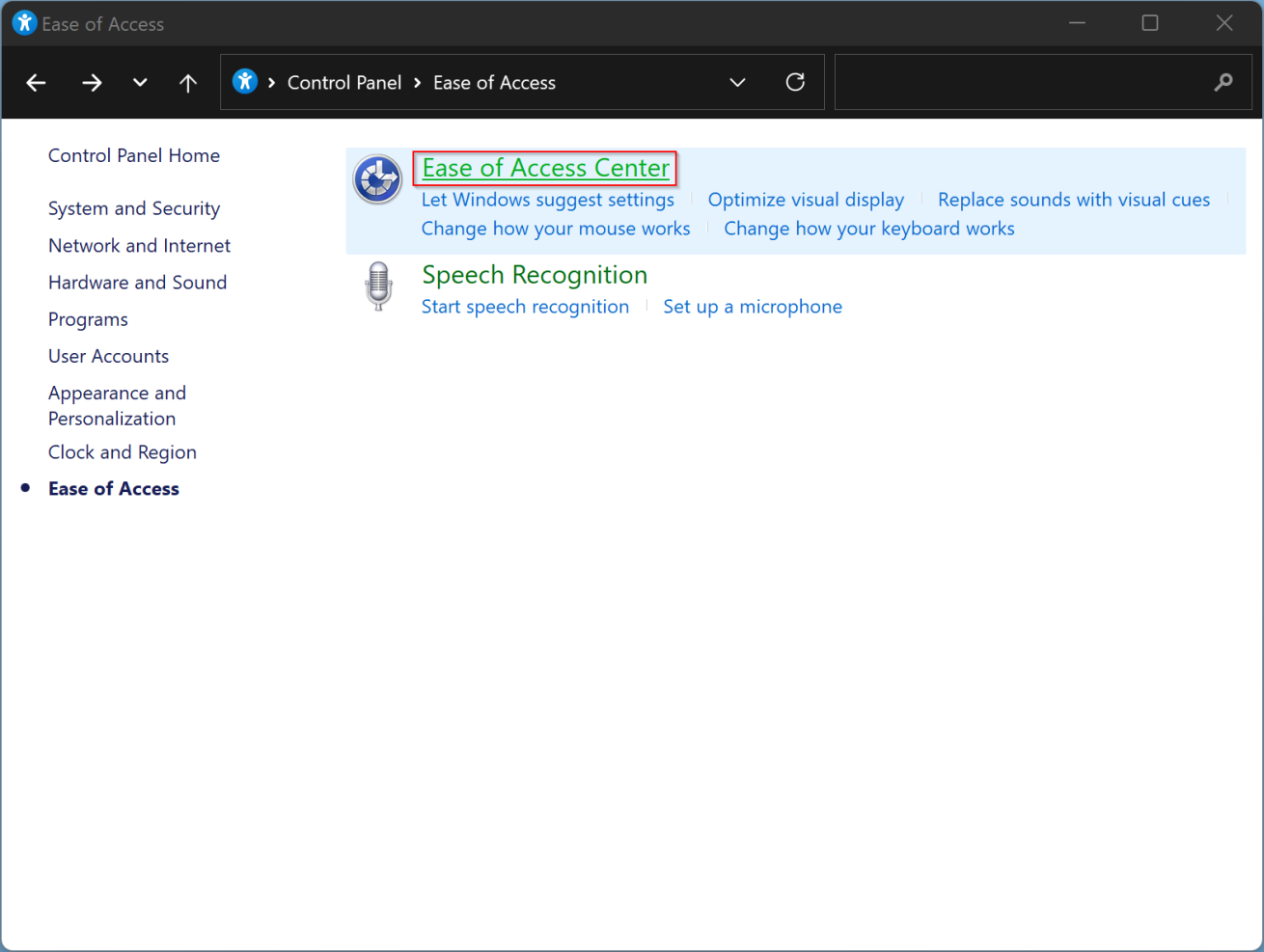Click the Control Panel search field
The width and height of the screenshot is (1264, 952).
point(1018,83)
